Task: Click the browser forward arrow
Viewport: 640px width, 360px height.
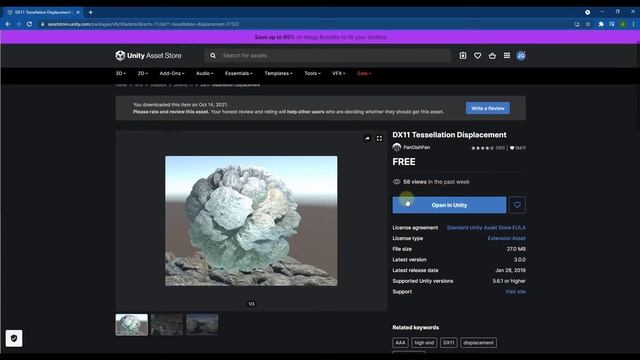Action: 19,24
